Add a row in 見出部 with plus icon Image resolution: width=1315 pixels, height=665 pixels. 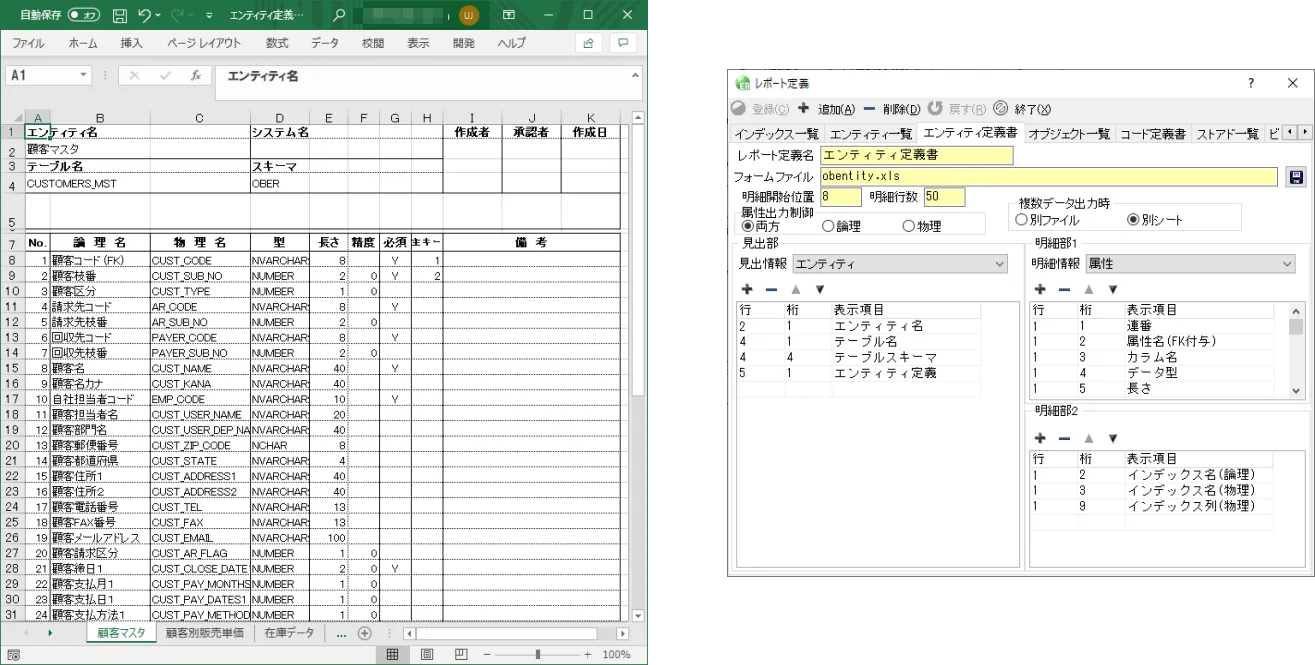pos(745,289)
